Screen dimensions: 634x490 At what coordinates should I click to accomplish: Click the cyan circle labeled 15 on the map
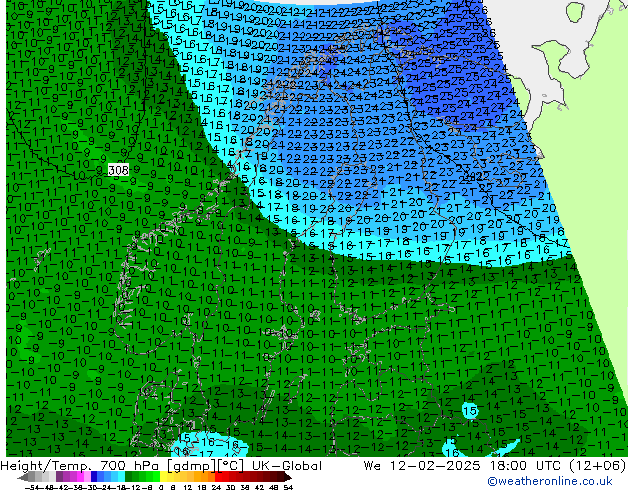pos(470,411)
